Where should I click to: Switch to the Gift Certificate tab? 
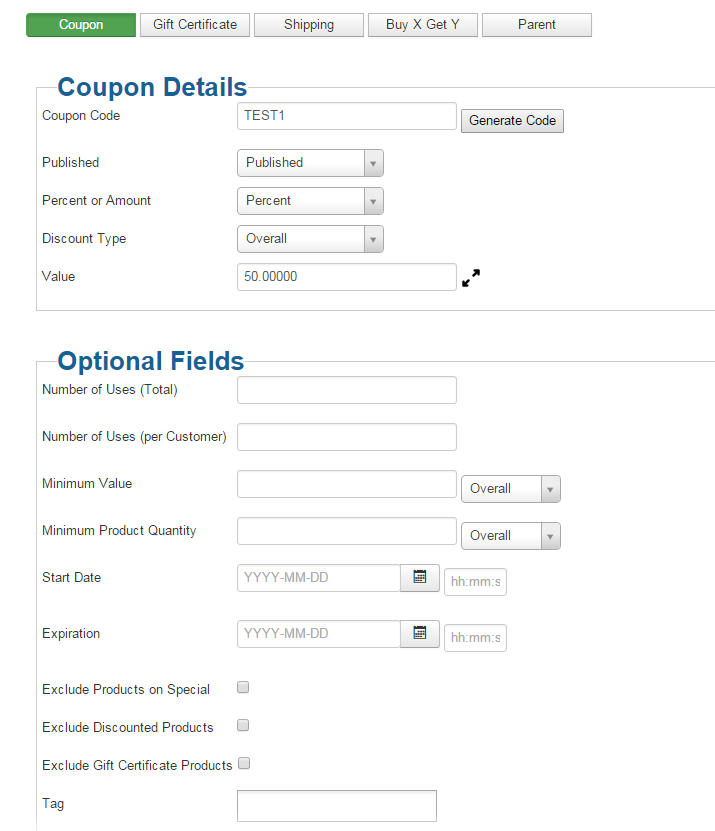[x=195, y=25]
